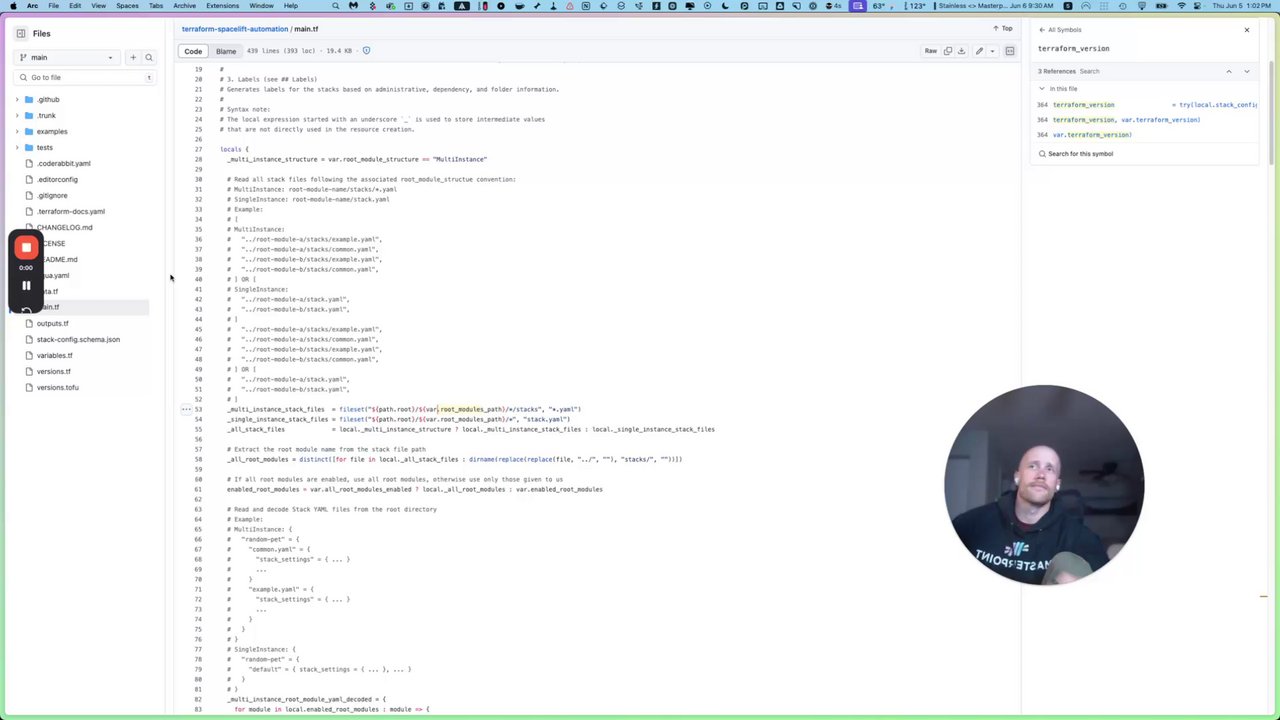
Task: Expand the tests folder chevron
Action: 17,147
